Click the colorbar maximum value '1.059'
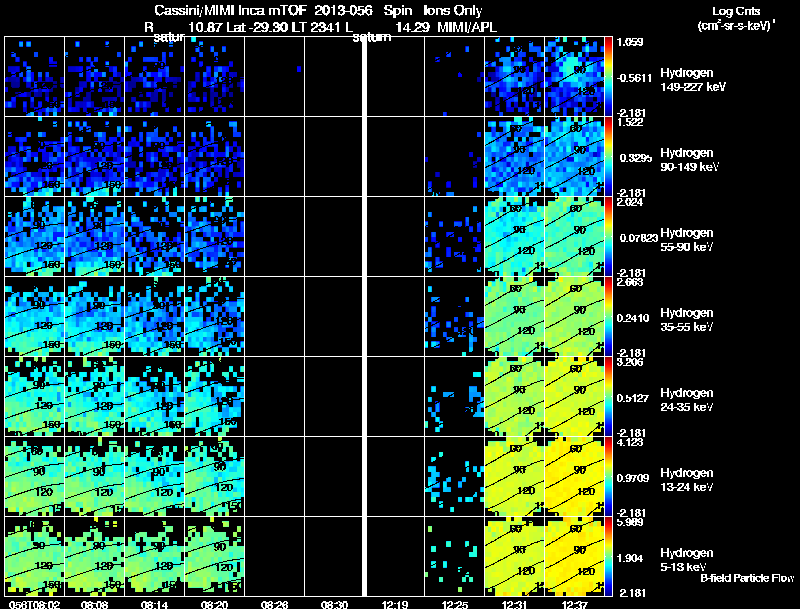800x609 pixels. click(630, 42)
